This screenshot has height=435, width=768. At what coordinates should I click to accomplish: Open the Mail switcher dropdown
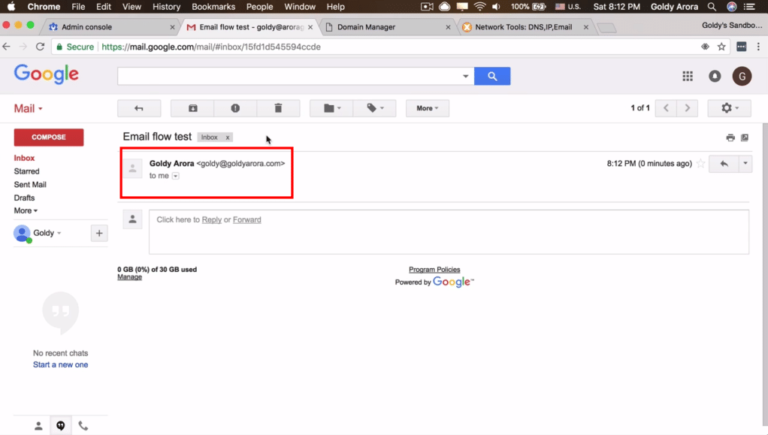click(28, 109)
